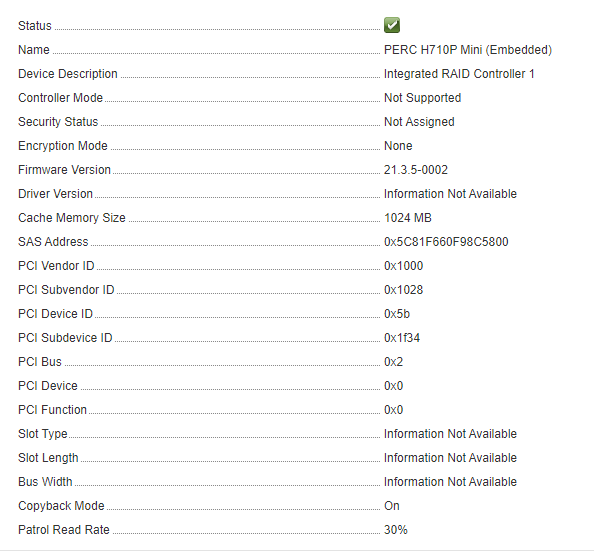Select the 1024 MB cache size value
The image size is (594, 552).
point(408,218)
